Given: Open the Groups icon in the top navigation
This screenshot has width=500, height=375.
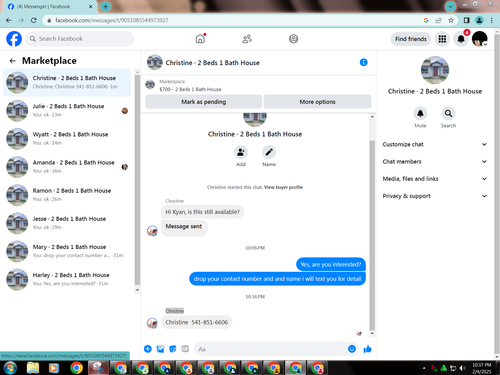Looking at the screenshot, I should pyautogui.click(x=293, y=39).
